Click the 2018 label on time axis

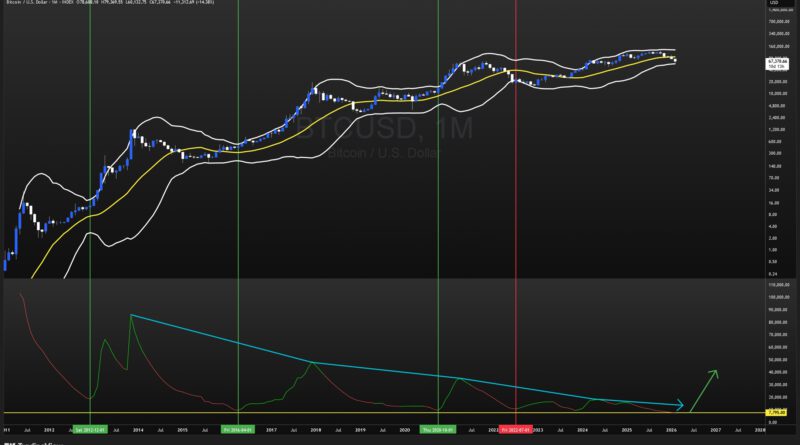(x=315, y=428)
